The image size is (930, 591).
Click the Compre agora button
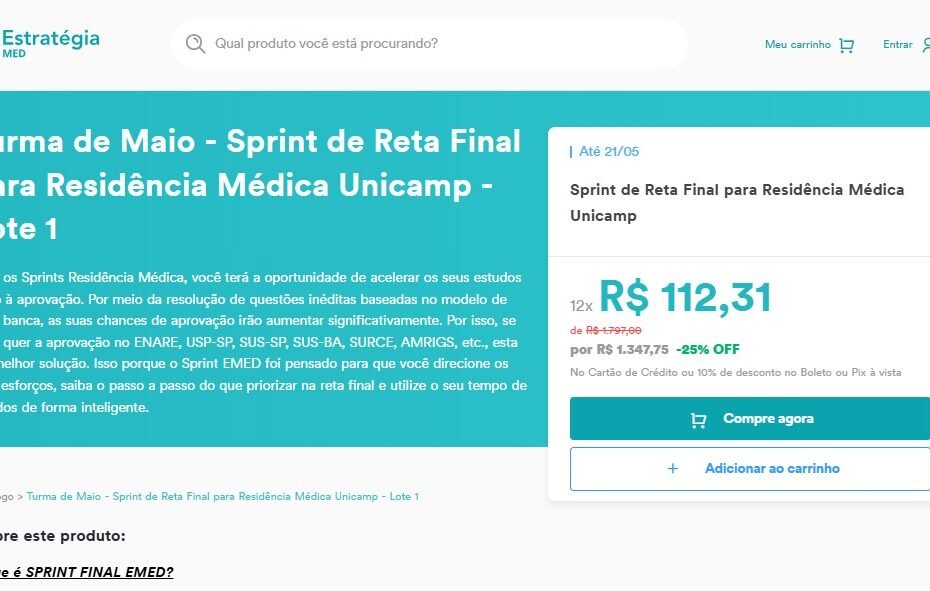pos(750,419)
